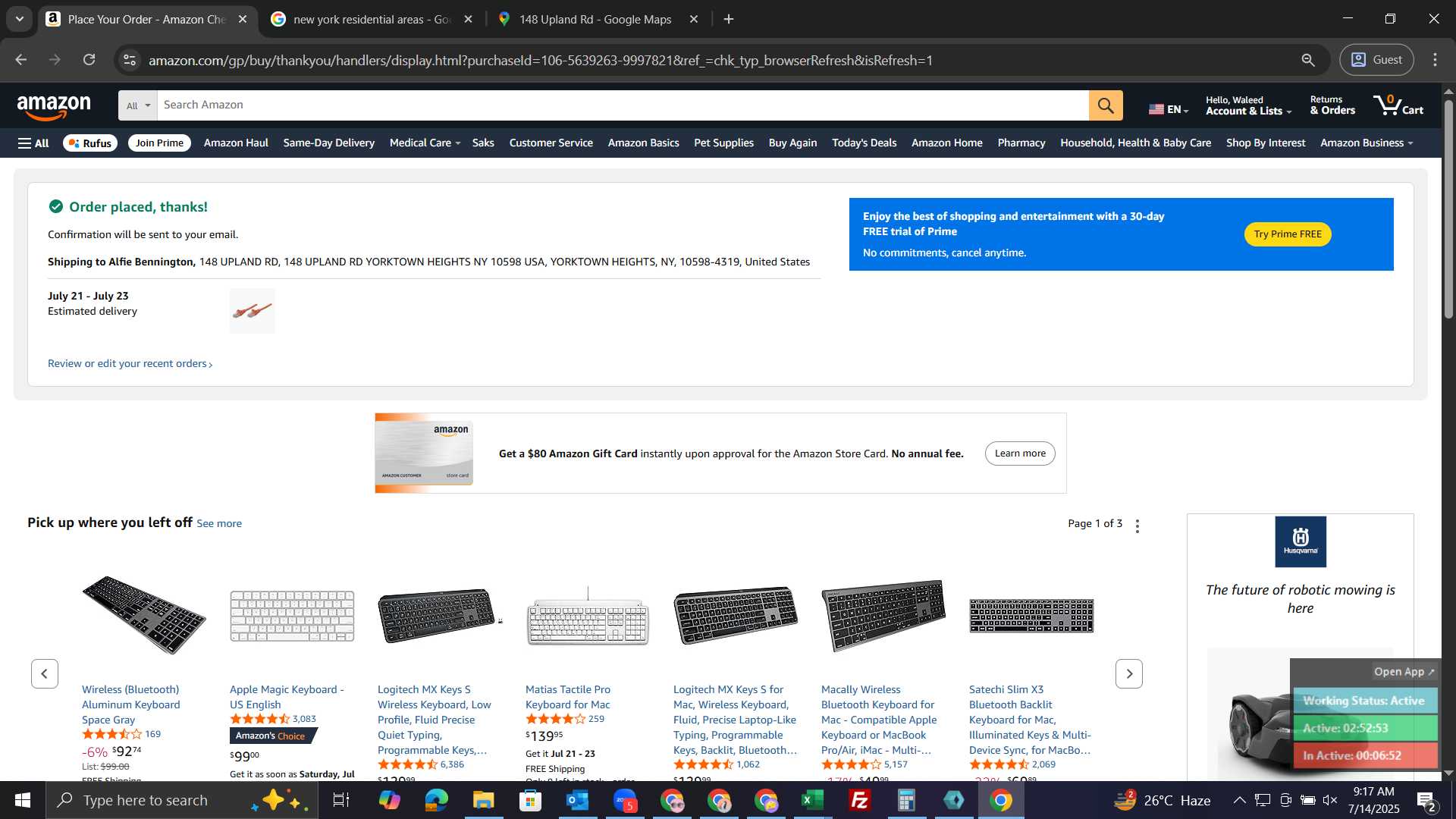Image resolution: width=1456 pixels, height=819 pixels.
Task: Open the shopping cart
Action: (x=1398, y=105)
